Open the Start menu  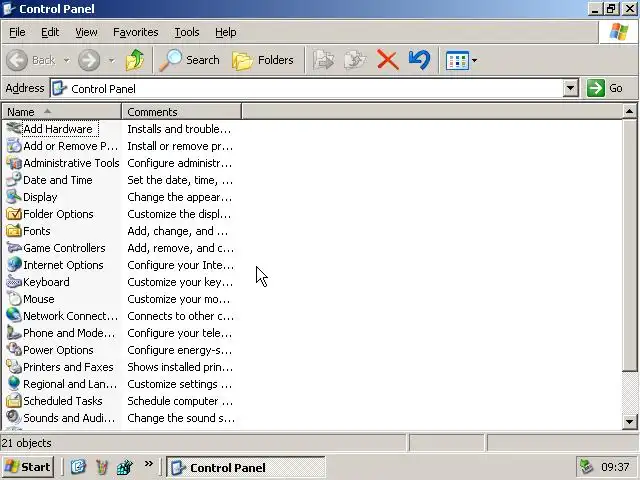[x=28, y=467]
